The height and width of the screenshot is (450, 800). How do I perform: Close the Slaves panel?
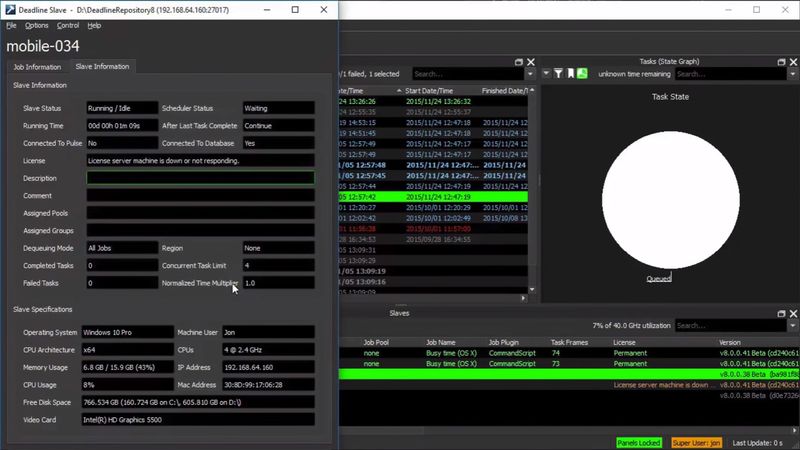pyautogui.click(x=793, y=313)
